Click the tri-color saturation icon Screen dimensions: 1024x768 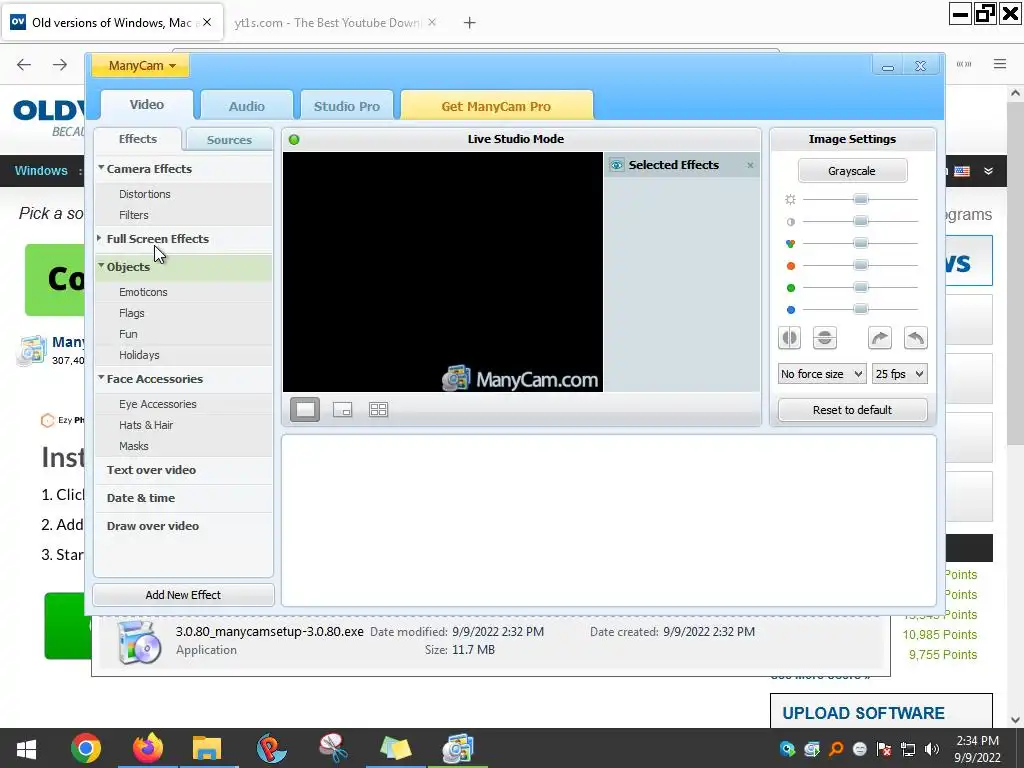[790, 244]
